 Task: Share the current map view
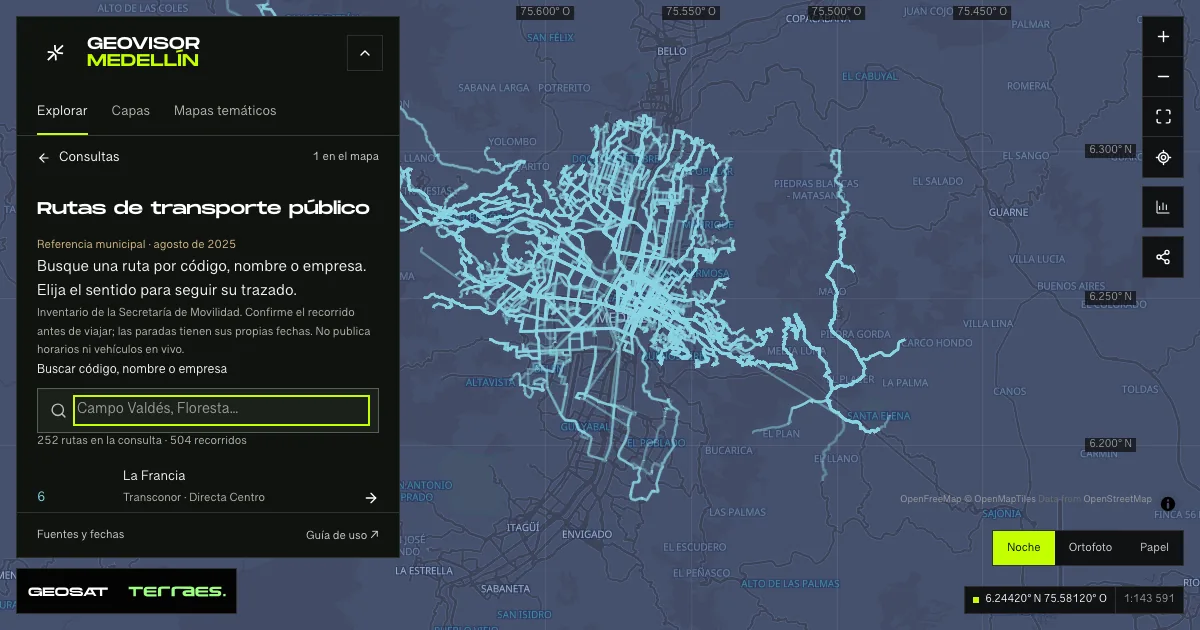coord(1163,257)
